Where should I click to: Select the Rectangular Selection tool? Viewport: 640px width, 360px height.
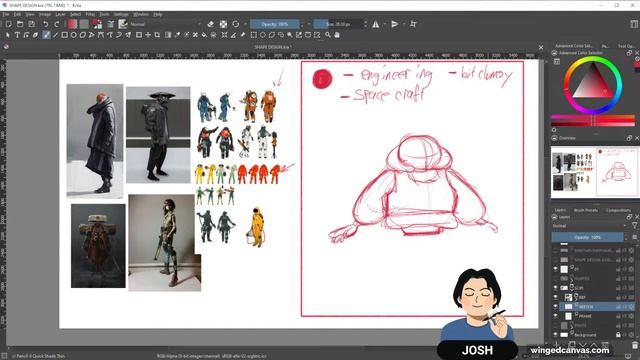[253, 35]
